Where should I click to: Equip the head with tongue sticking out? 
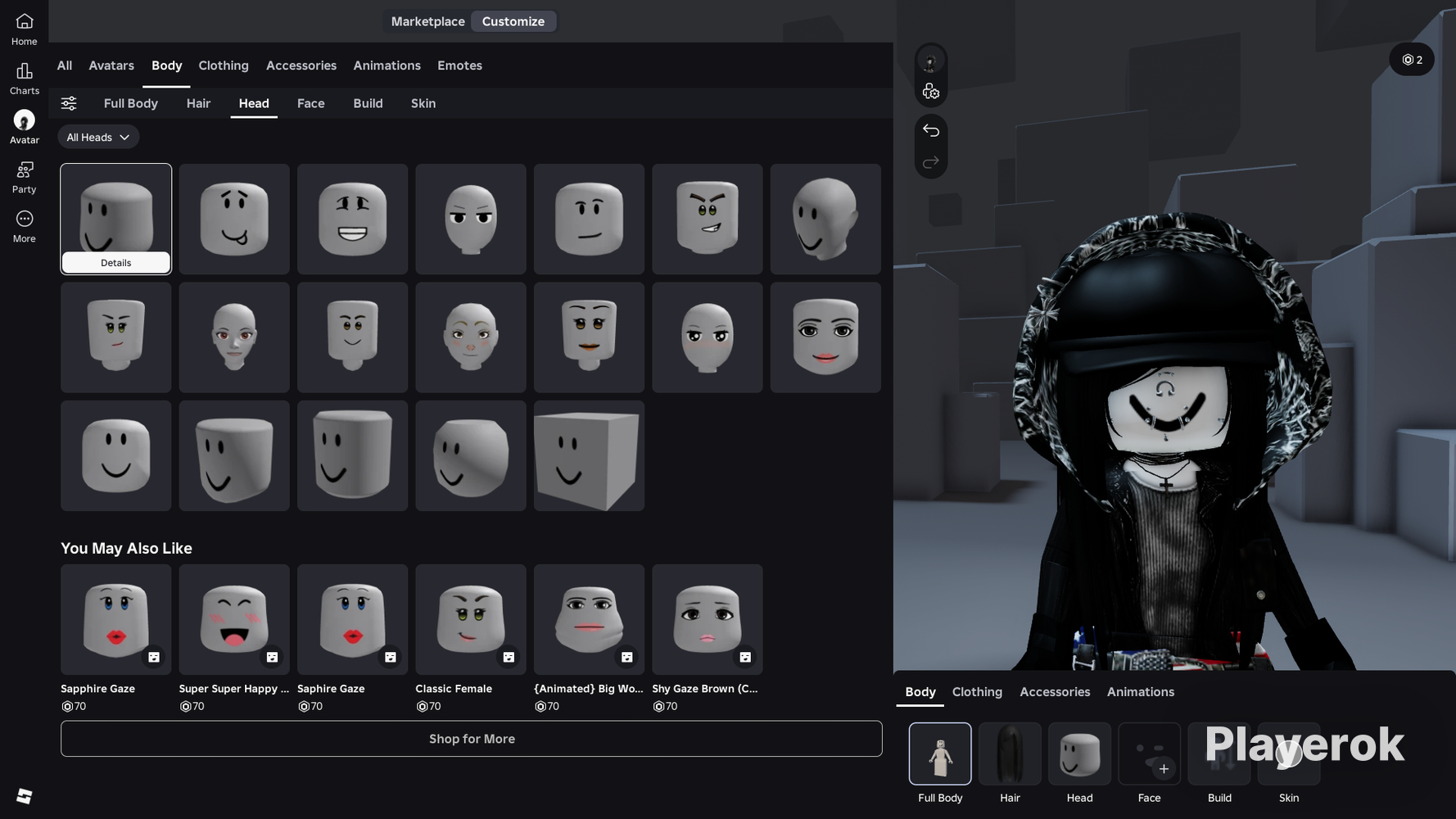click(x=234, y=219)
